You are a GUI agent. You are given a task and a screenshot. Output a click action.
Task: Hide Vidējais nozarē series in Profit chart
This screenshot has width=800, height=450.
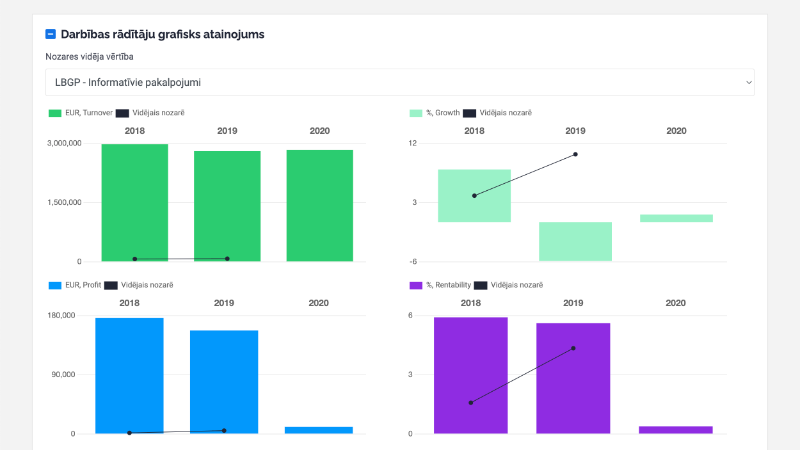[x=146, y=285]
